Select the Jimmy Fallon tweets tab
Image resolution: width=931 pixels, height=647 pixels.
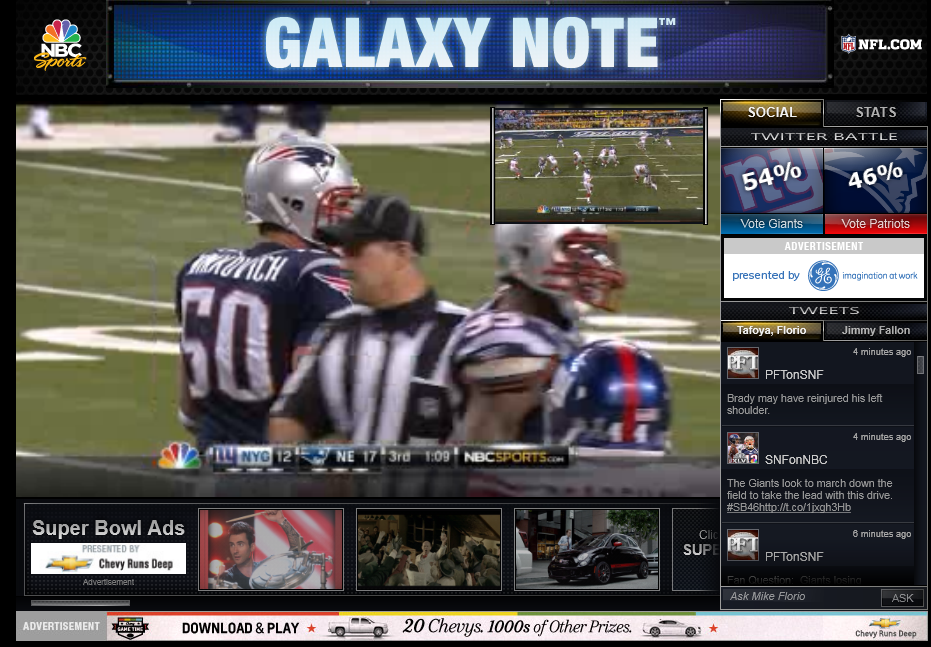point(875,331)
